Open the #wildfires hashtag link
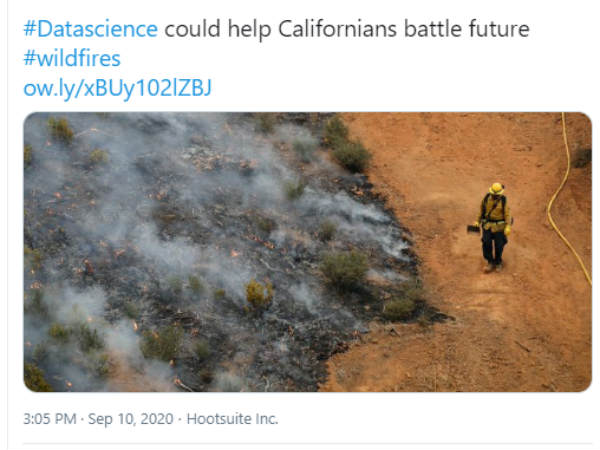Screen dimensions: 600x450 72,58
